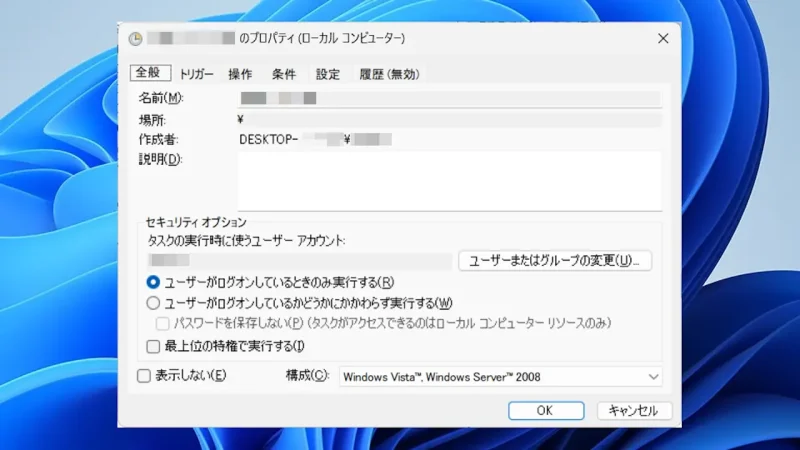Select the 全般 tab
Viewport: 800px width, 450px height.
point(150,72)
